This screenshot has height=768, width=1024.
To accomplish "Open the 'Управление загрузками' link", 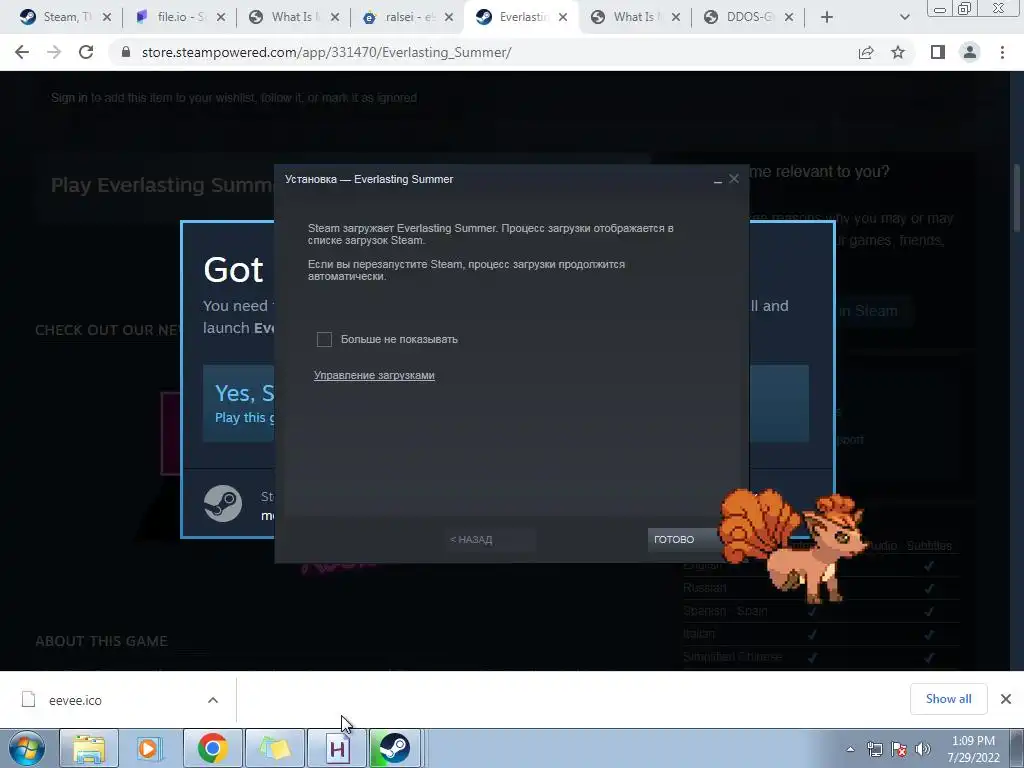I will [374, 376].
